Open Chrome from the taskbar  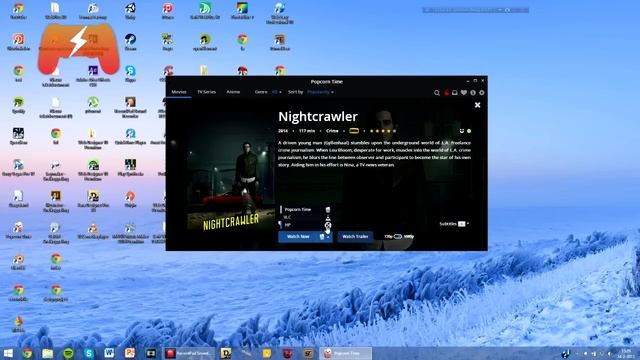click(x=27, y=353)
